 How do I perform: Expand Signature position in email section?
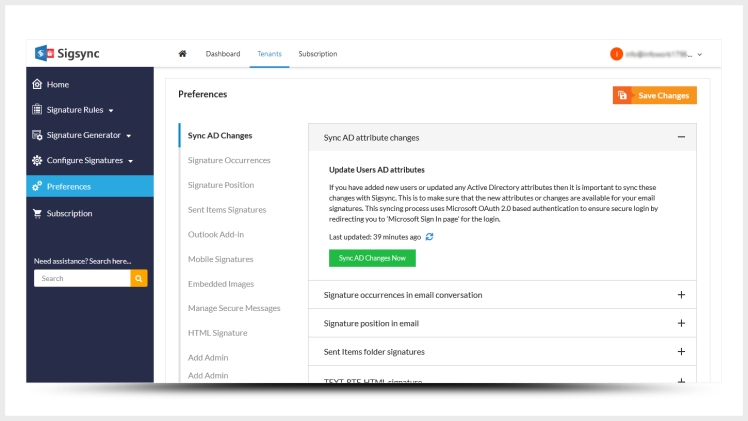tap(680, 323)
